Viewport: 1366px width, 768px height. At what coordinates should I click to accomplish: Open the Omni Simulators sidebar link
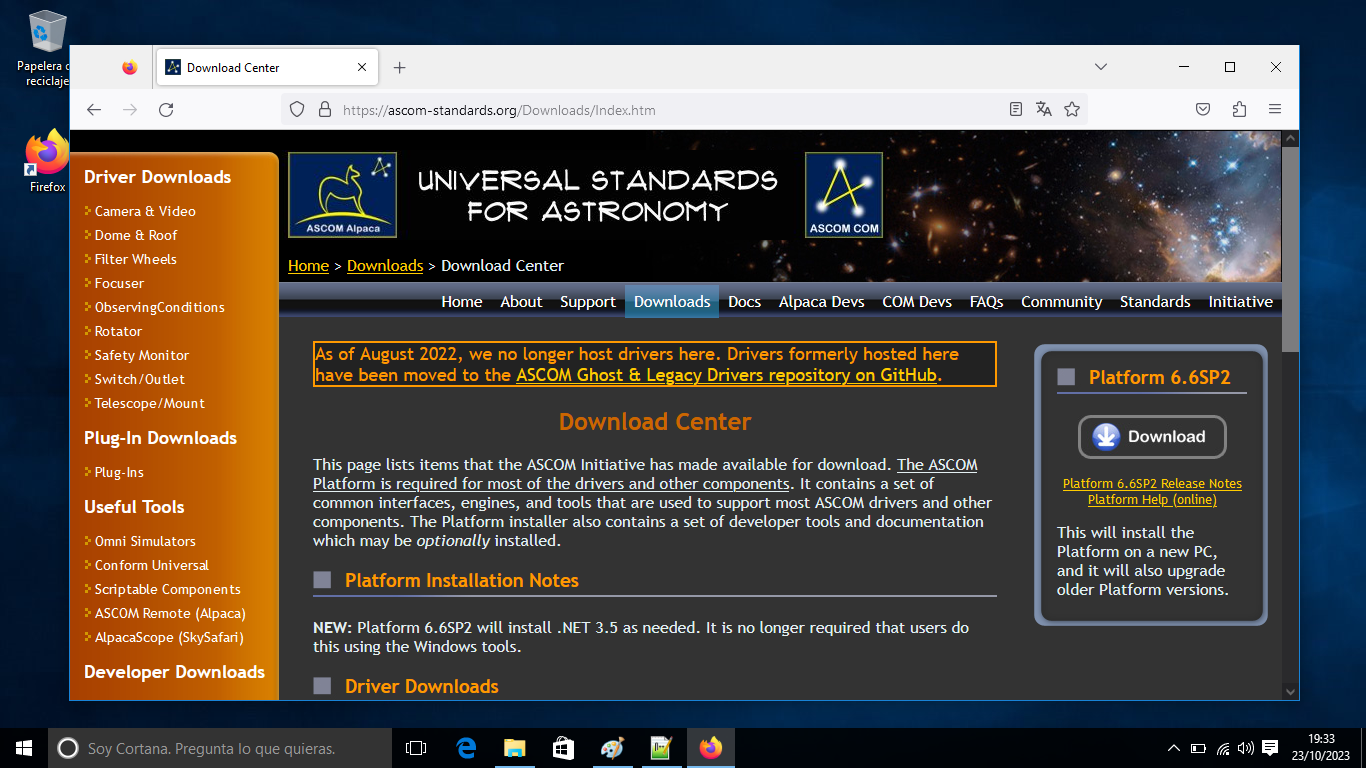click(x=145, y=541)
